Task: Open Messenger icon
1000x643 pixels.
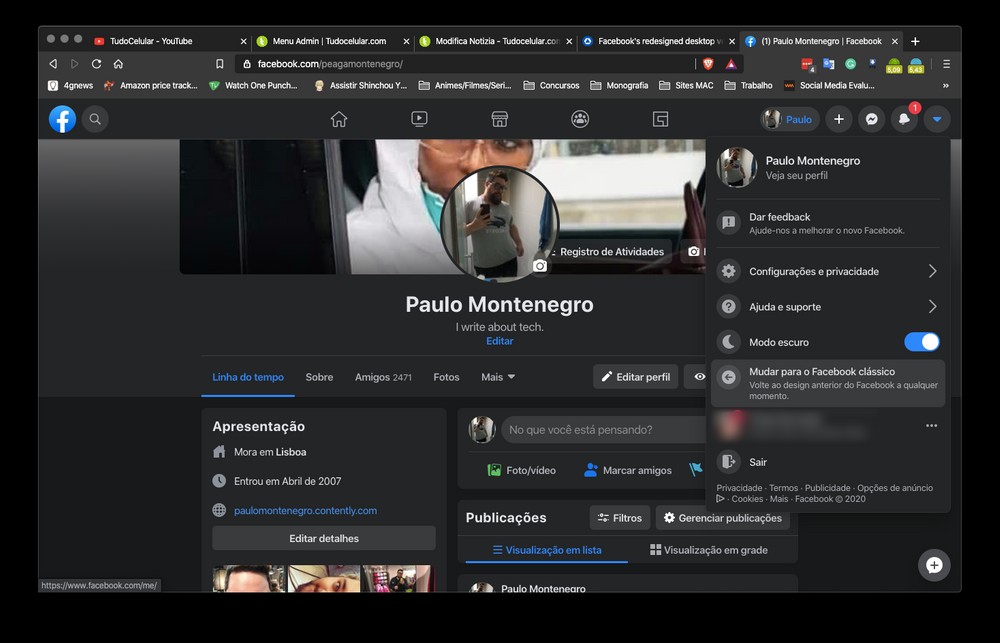Action: tap(871, 119)
